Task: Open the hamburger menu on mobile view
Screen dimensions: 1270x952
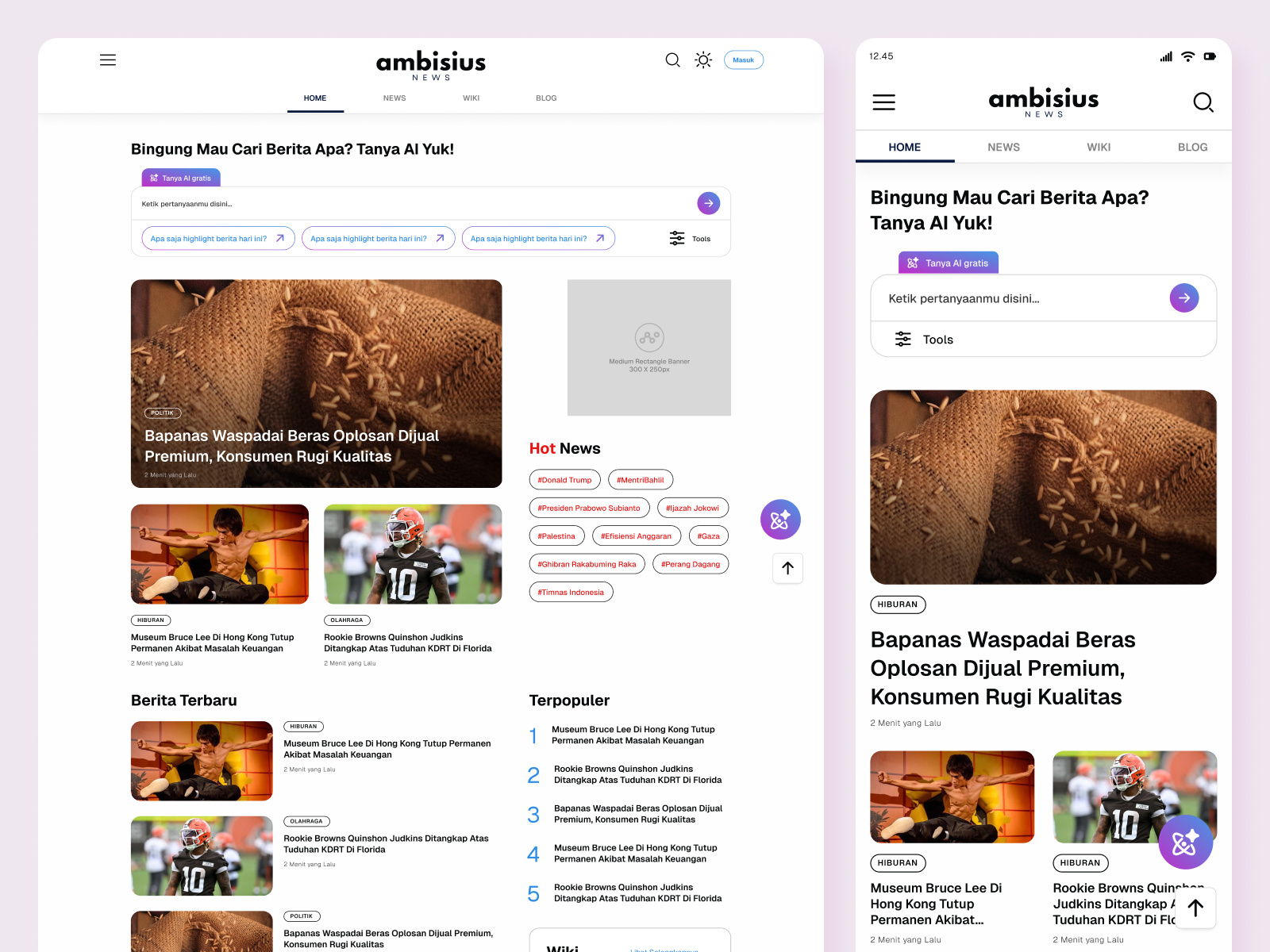Action: pos(883,102)
